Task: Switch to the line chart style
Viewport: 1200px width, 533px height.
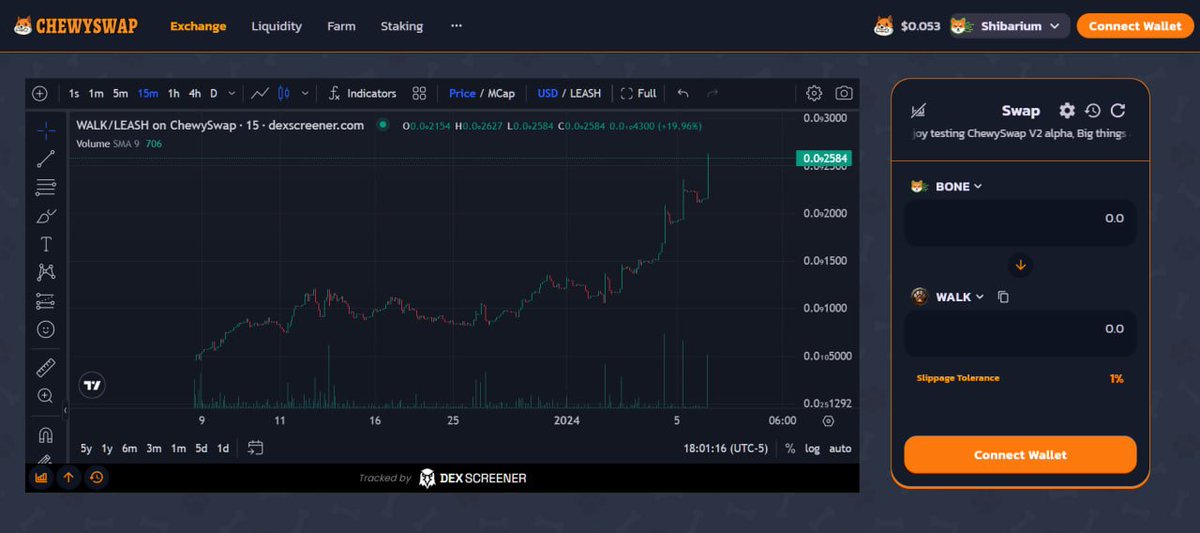Action: pyautogui.click(x=260, y=93)
